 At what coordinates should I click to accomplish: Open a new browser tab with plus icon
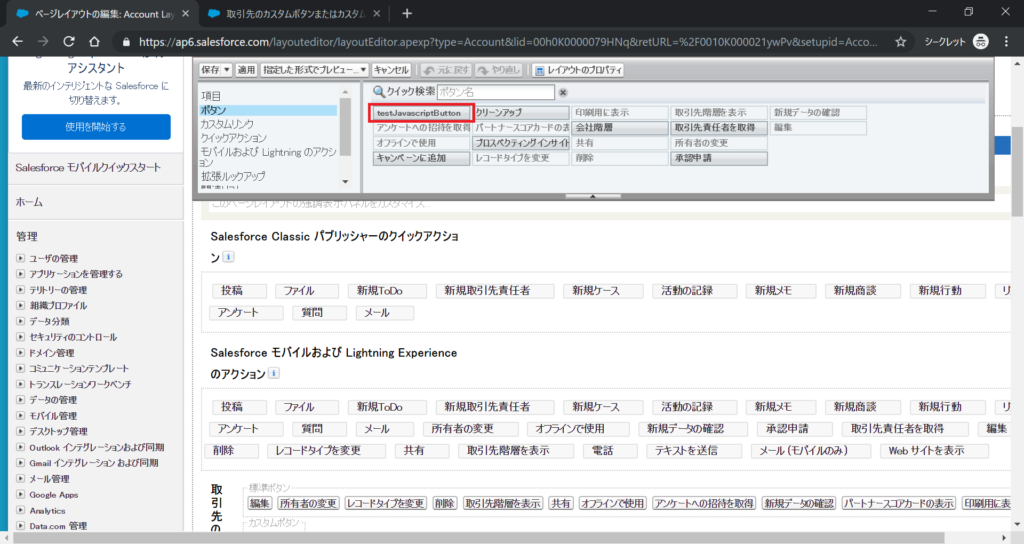(x=407, y=13)
